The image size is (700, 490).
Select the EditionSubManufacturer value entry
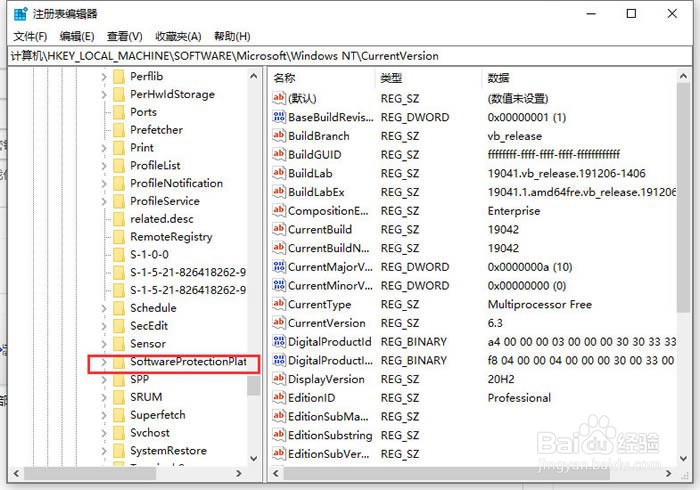pos(328,416)
